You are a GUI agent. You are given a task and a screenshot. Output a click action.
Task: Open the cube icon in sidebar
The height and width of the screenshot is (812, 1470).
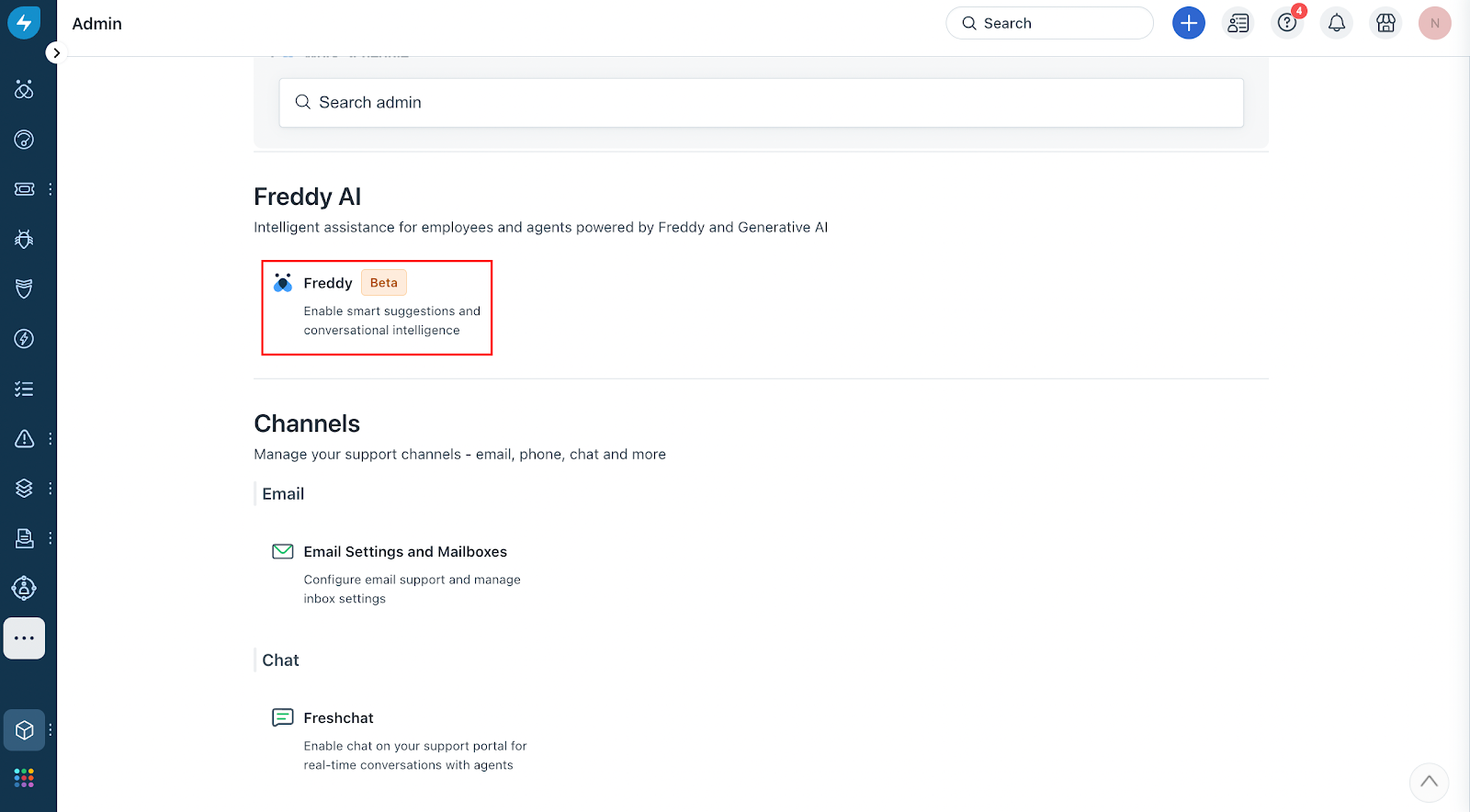tap(24, 730)
